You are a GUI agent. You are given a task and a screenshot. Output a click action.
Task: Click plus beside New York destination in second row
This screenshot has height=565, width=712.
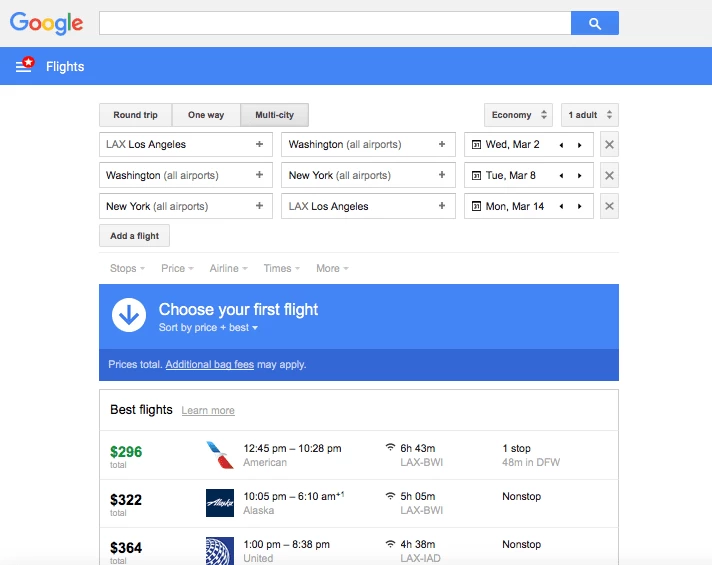pos(442,175)
